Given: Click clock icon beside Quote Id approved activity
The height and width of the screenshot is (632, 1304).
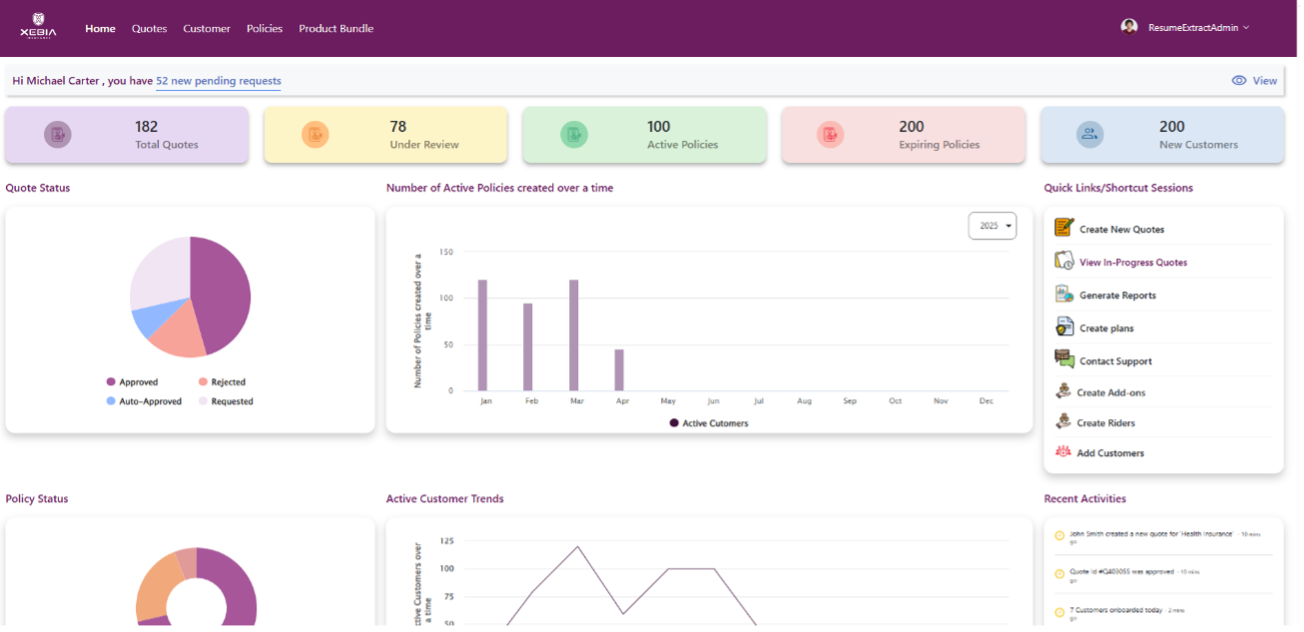Looking at the screenshot, I should click(x=1059, y=574).
